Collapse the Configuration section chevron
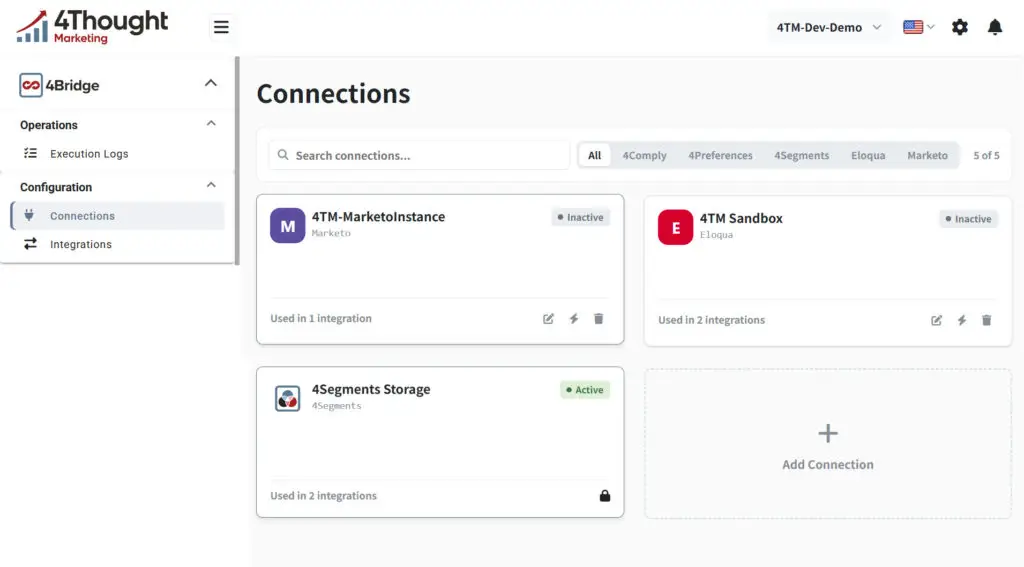1024x567 pixels. click(x=211, y=186)
